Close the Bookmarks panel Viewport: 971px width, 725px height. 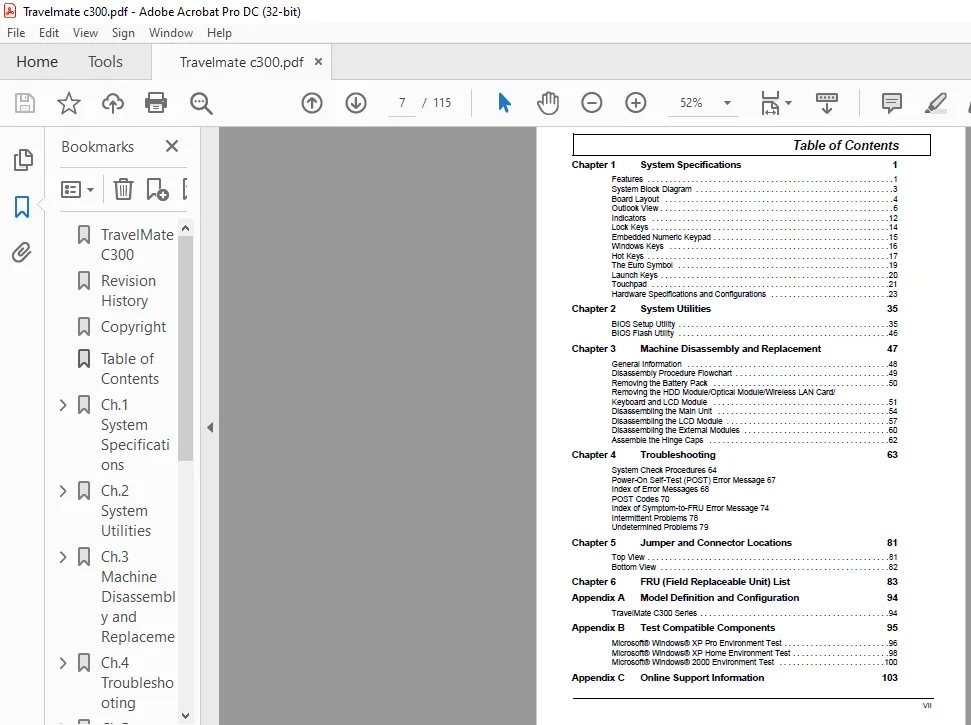pos(172,146)
